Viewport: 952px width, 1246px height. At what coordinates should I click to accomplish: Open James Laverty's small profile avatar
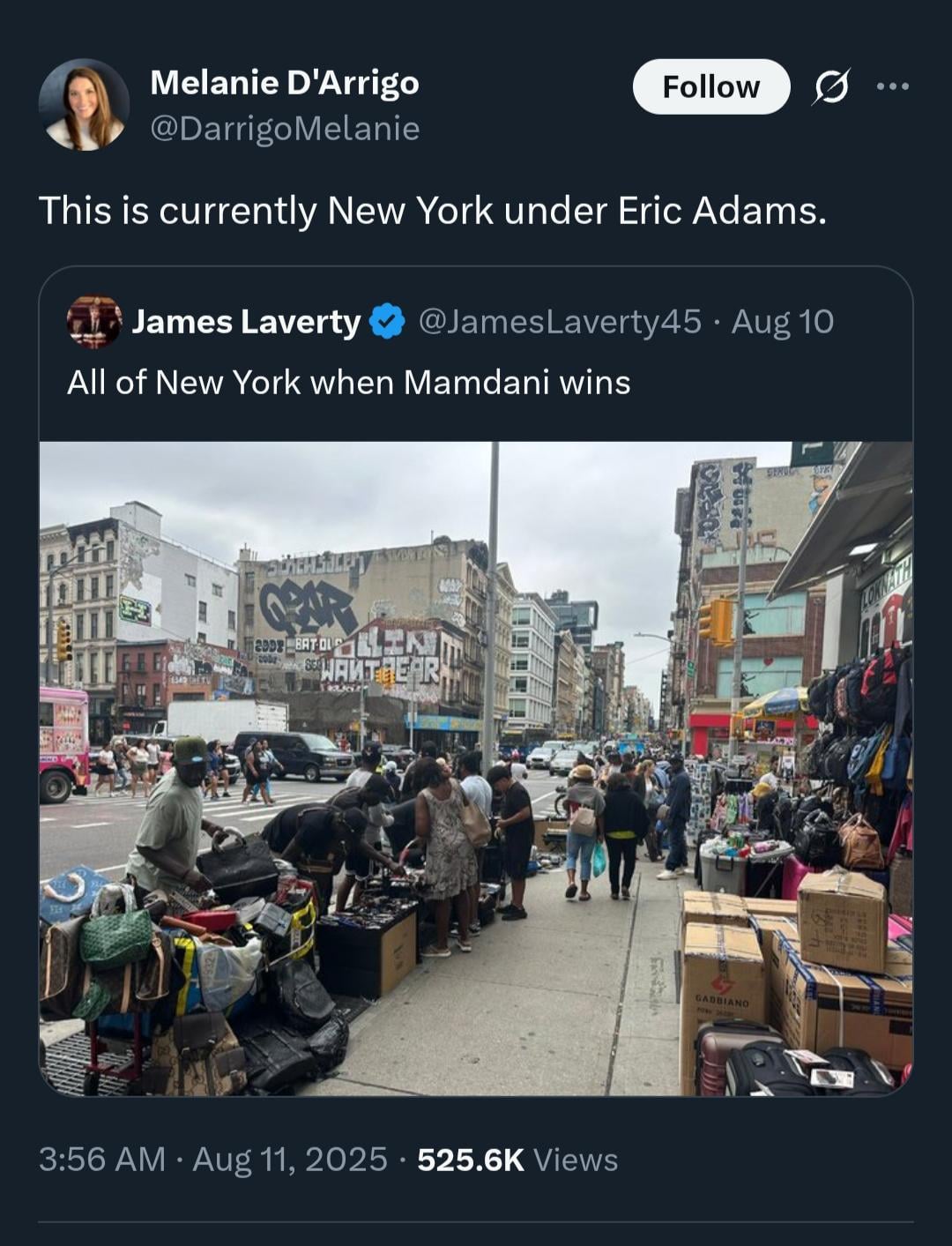94,322
